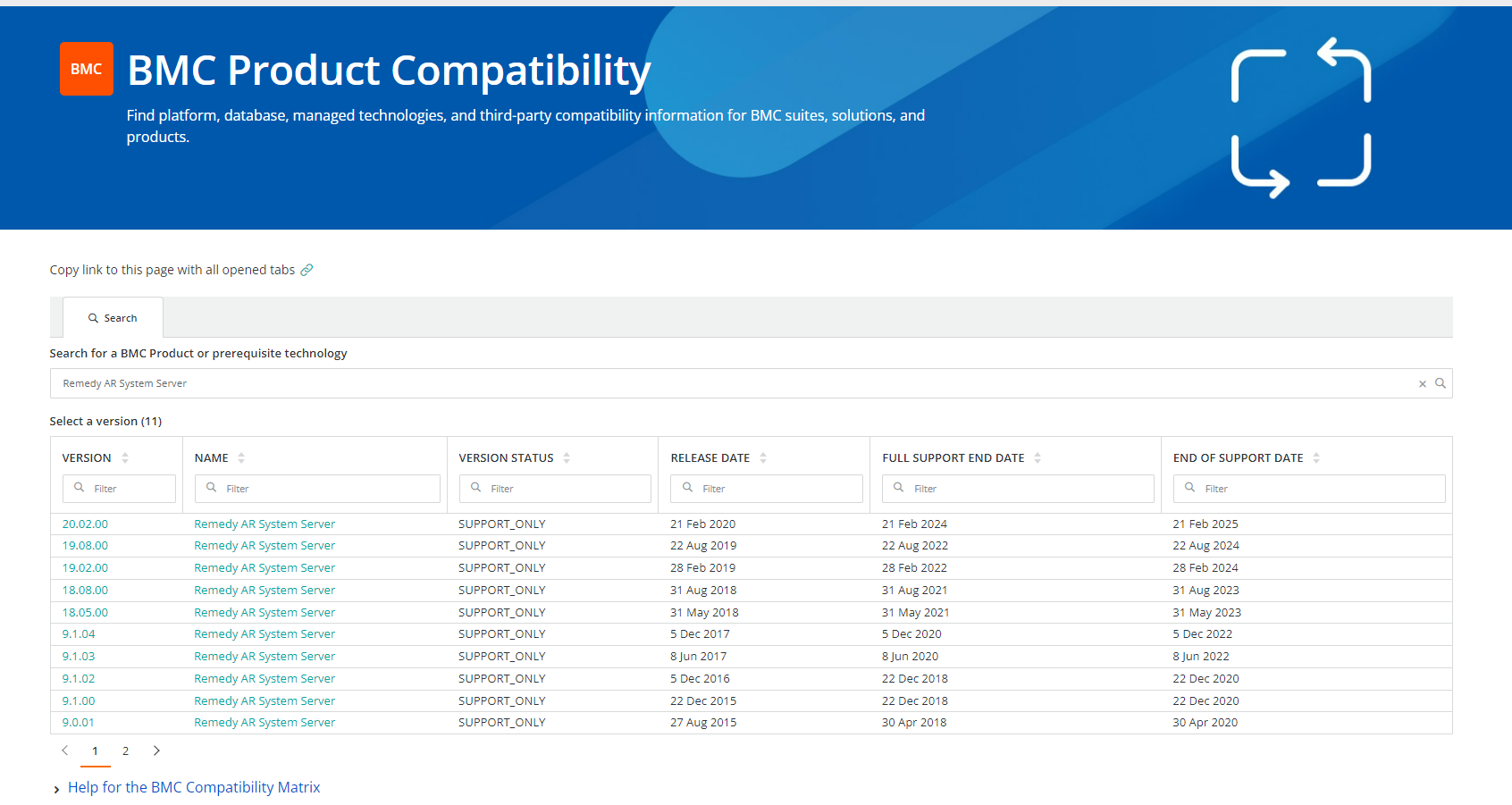The height and width of the screenshot is (805, 1512).
Task: Open version 9.1.03 link
Action: (x=79, y=656)
